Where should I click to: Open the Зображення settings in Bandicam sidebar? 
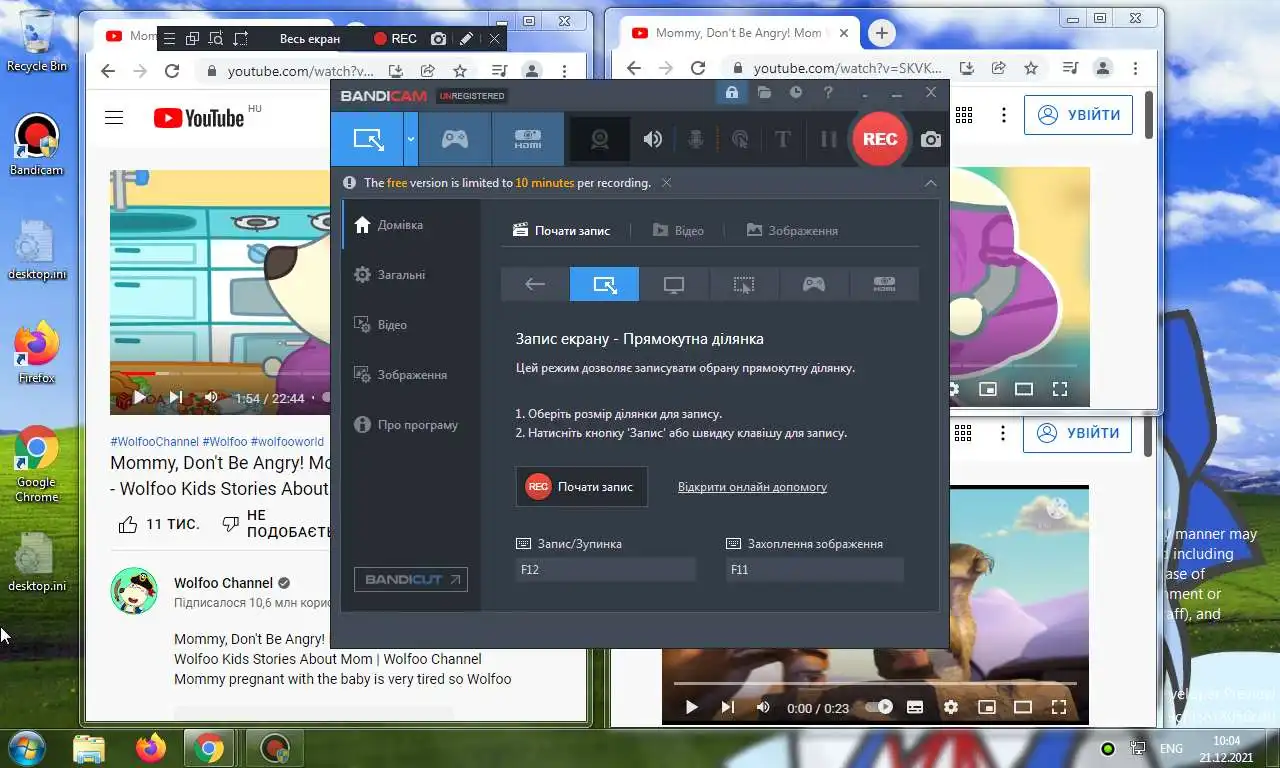411,375
